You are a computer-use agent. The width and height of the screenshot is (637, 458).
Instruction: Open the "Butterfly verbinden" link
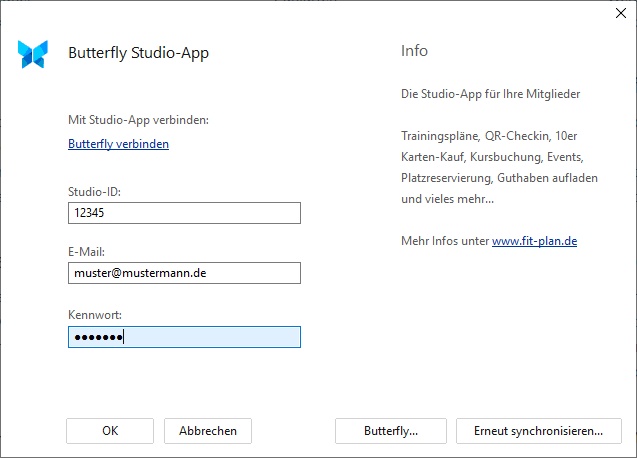pos(118,144)
